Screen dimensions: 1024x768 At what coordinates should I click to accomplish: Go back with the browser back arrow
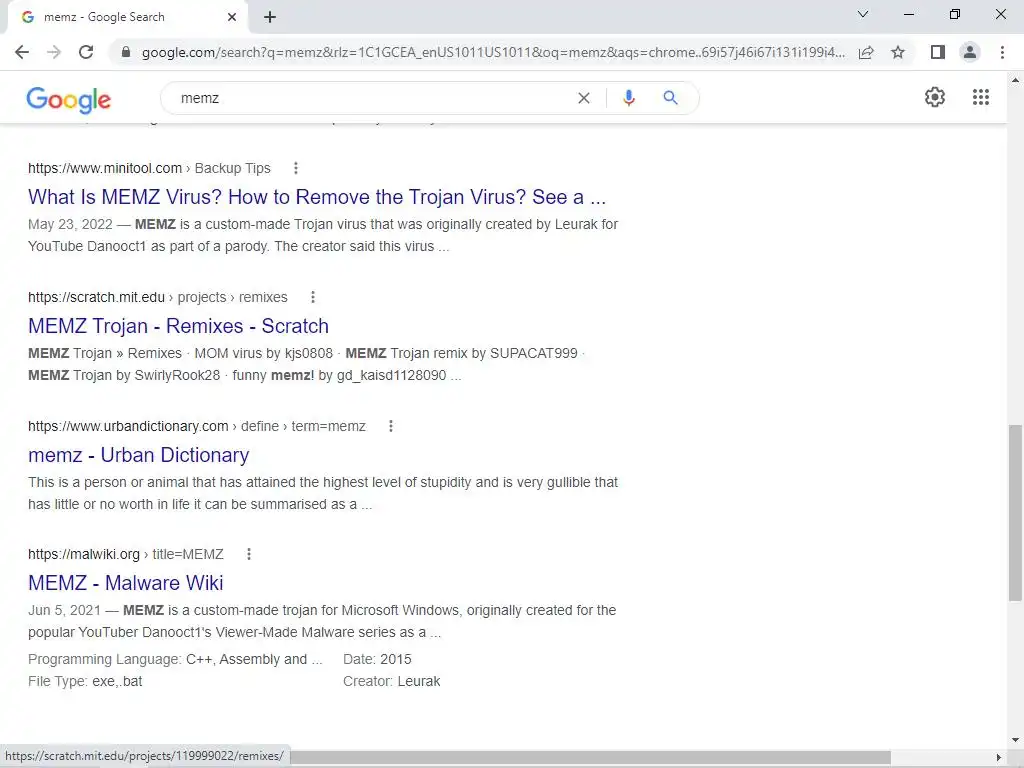click(22, 52)
